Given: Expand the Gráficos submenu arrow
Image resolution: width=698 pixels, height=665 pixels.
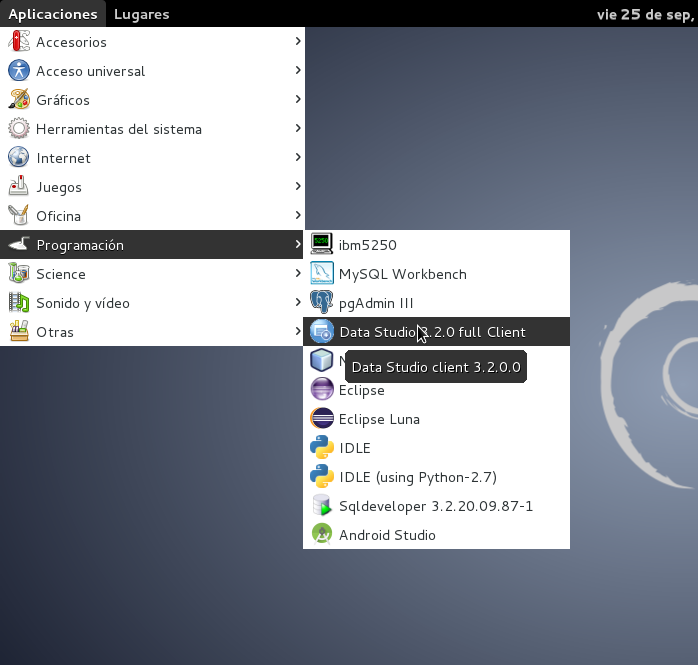Looking at the screenshot, I should [298, 99].
